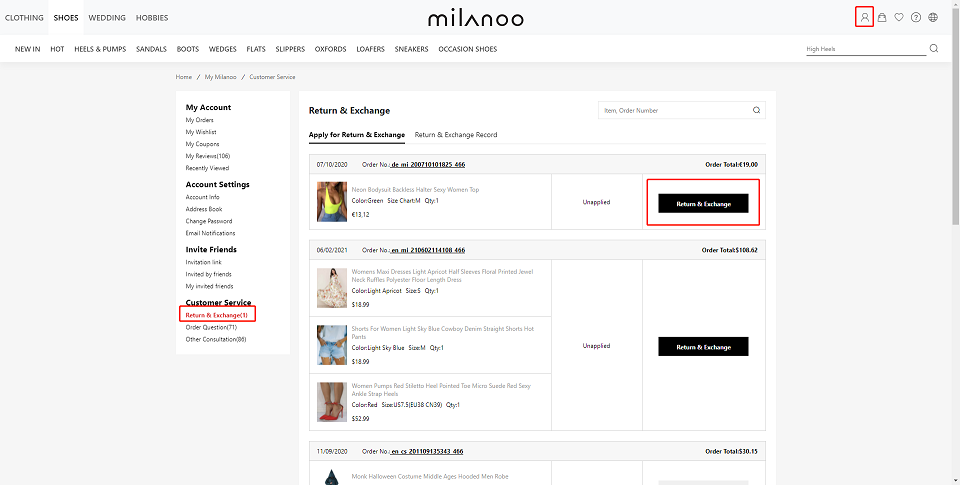Screen dimensions: 960x485
Task: Open the denim shorts product thumbnail
Action: coord(332,345)
